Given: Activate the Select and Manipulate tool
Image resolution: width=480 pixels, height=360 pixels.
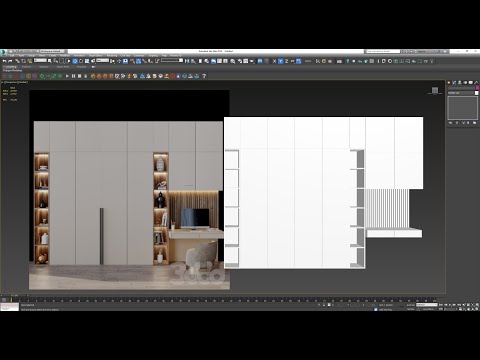Looking at the screenshot, I should (119, 61).
